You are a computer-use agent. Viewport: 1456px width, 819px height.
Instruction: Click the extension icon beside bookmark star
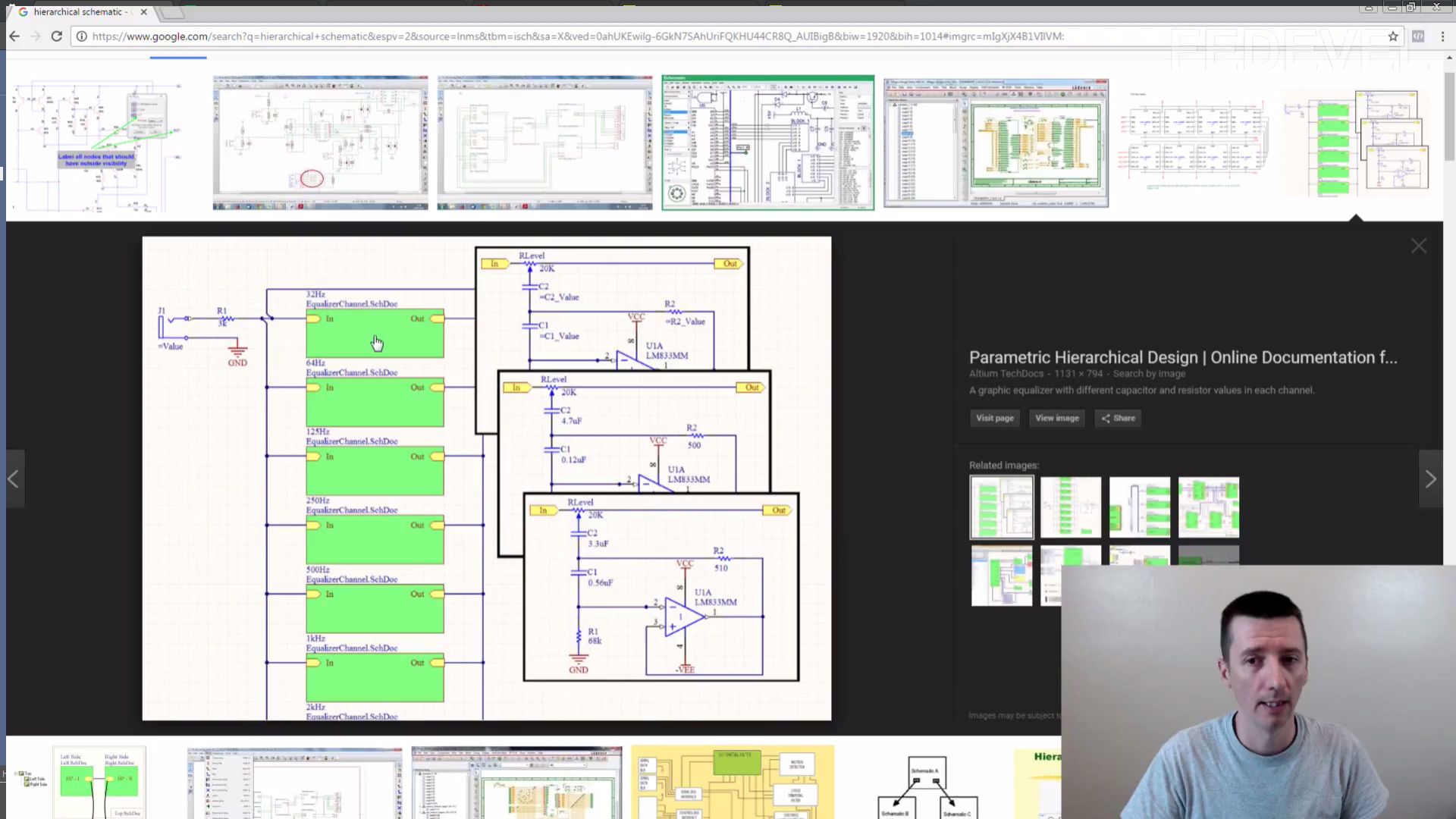click(1417, 36)
